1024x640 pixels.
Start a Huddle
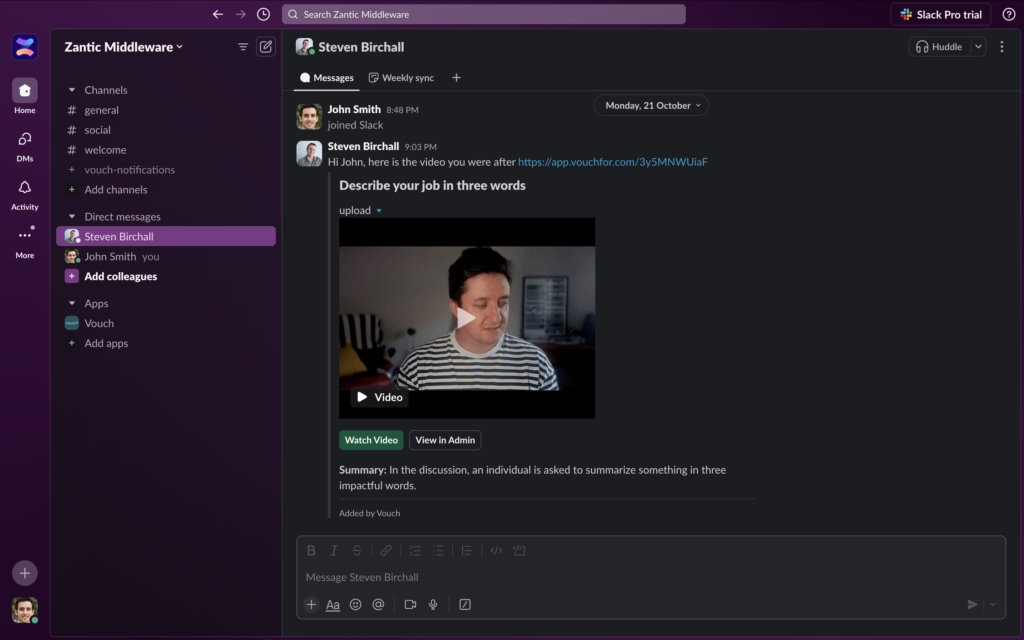pyautogui.click(x=939, y=47)
